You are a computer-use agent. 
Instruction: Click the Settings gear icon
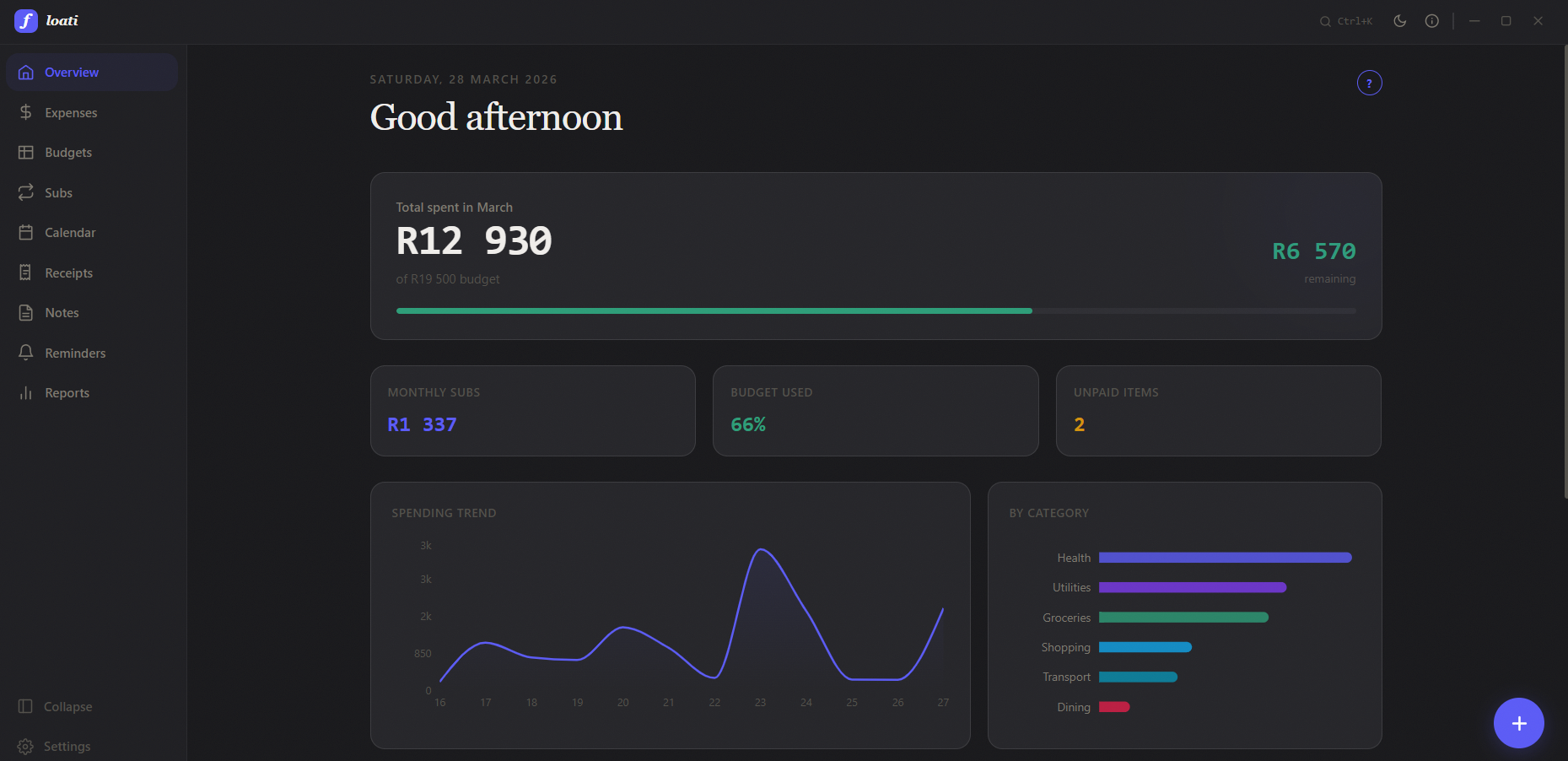pos(25,747)
